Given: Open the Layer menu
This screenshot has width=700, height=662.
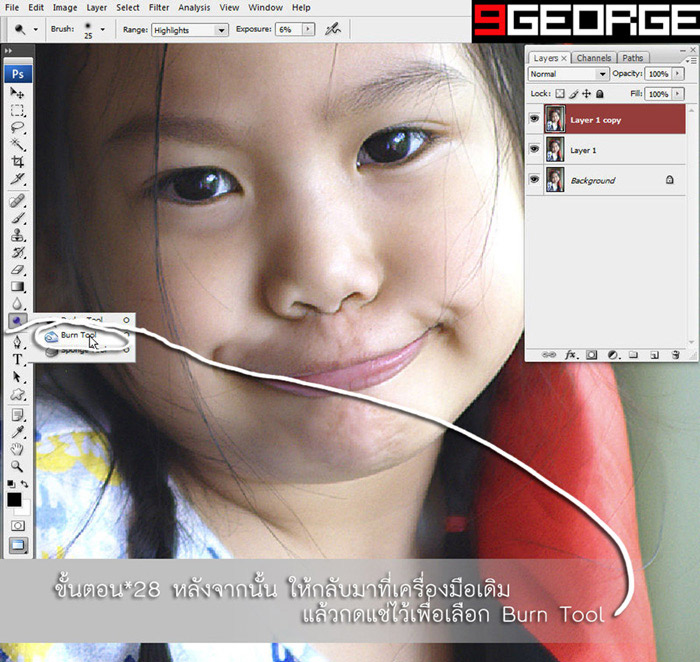Looking at the screenshot, I should tap(96, 8).
